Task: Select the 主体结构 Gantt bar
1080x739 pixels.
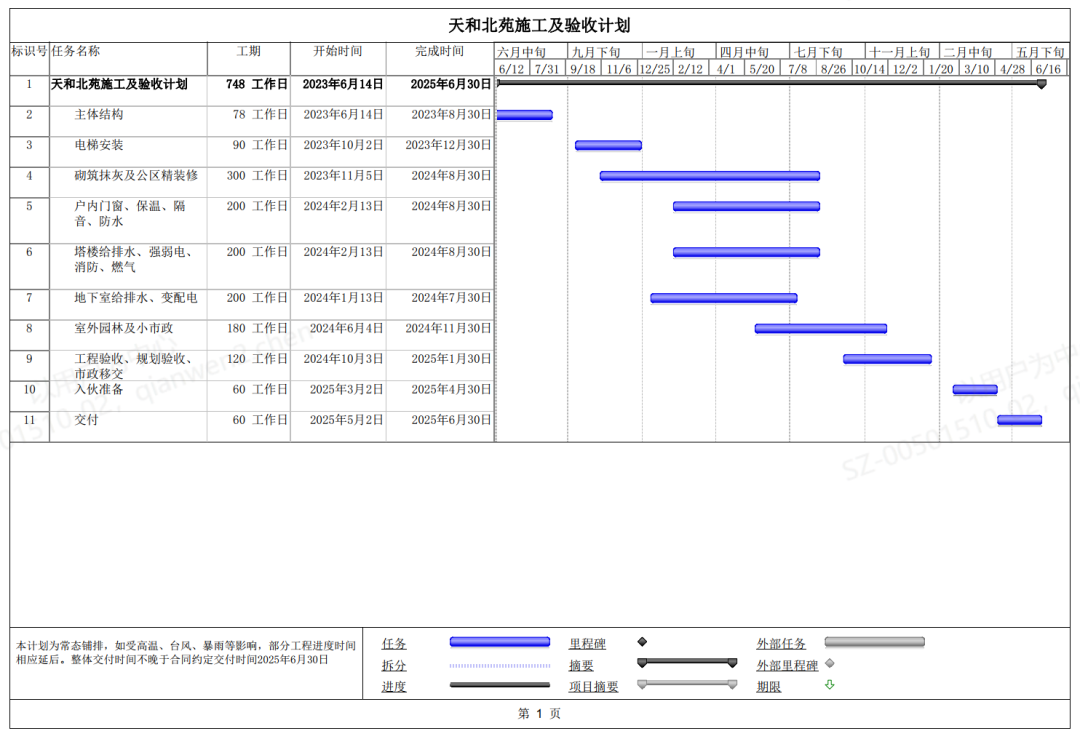Action: [525, 115]
